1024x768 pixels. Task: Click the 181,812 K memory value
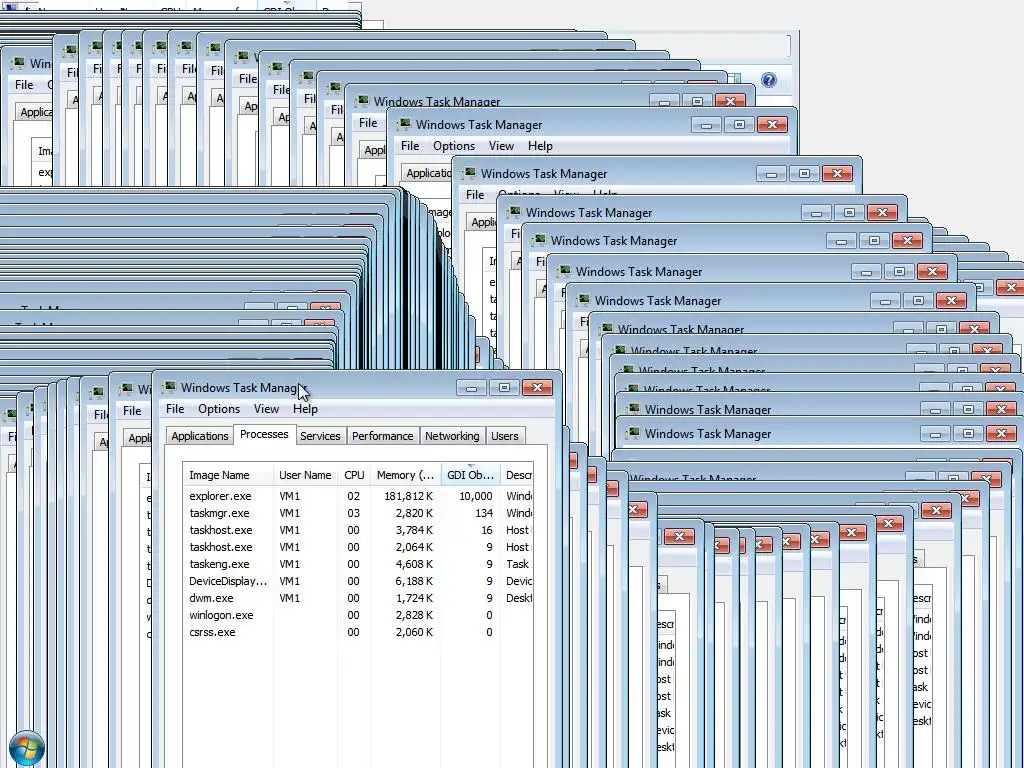(x=408, y=496)
